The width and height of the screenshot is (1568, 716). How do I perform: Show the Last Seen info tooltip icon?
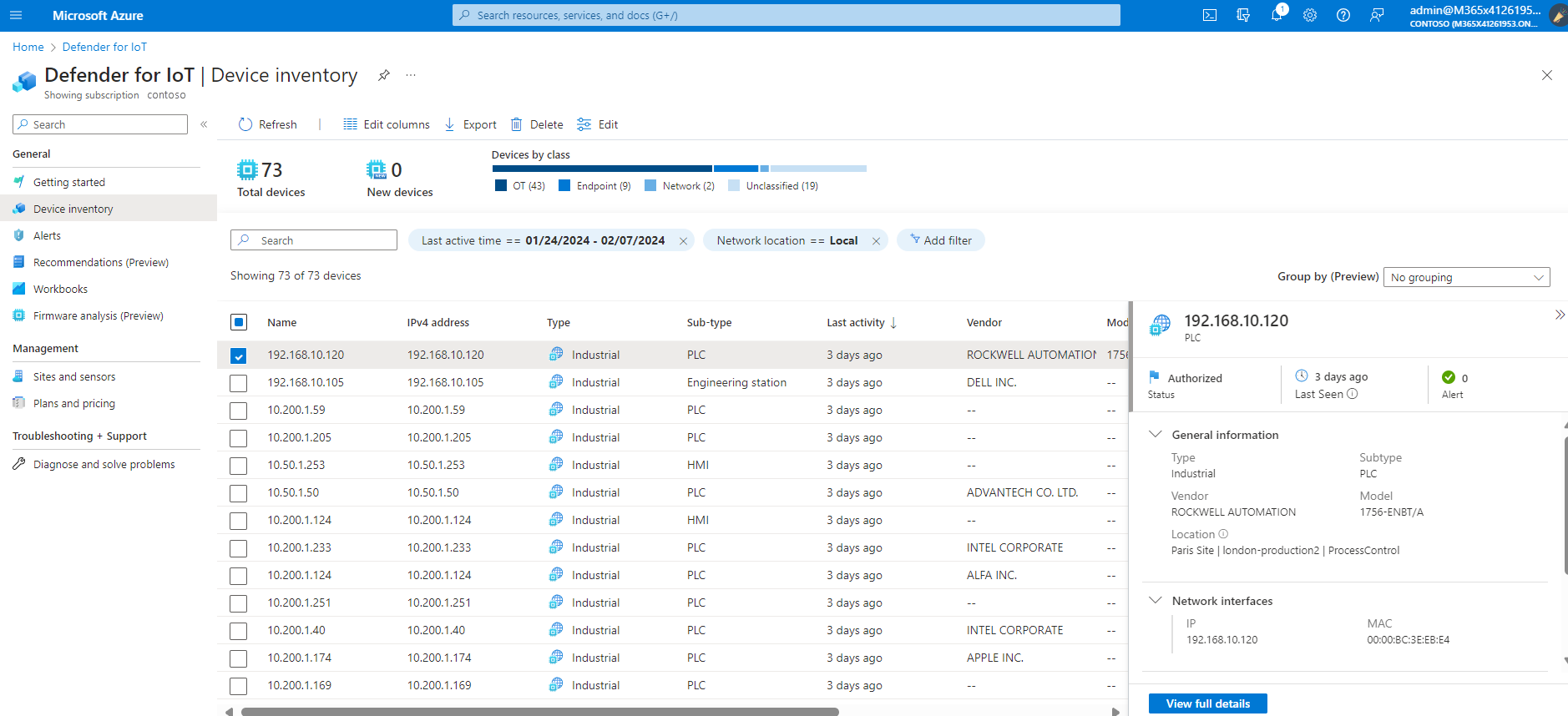1353,394
